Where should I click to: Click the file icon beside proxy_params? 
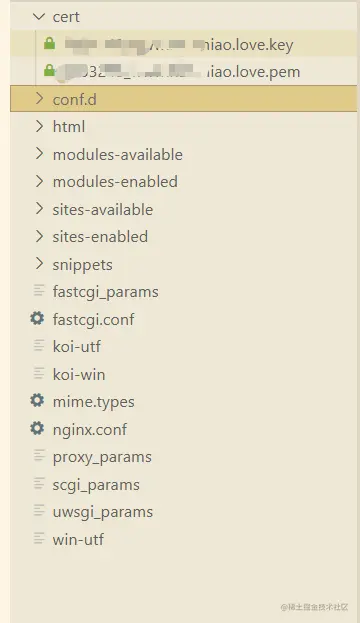tap(39, 456)
